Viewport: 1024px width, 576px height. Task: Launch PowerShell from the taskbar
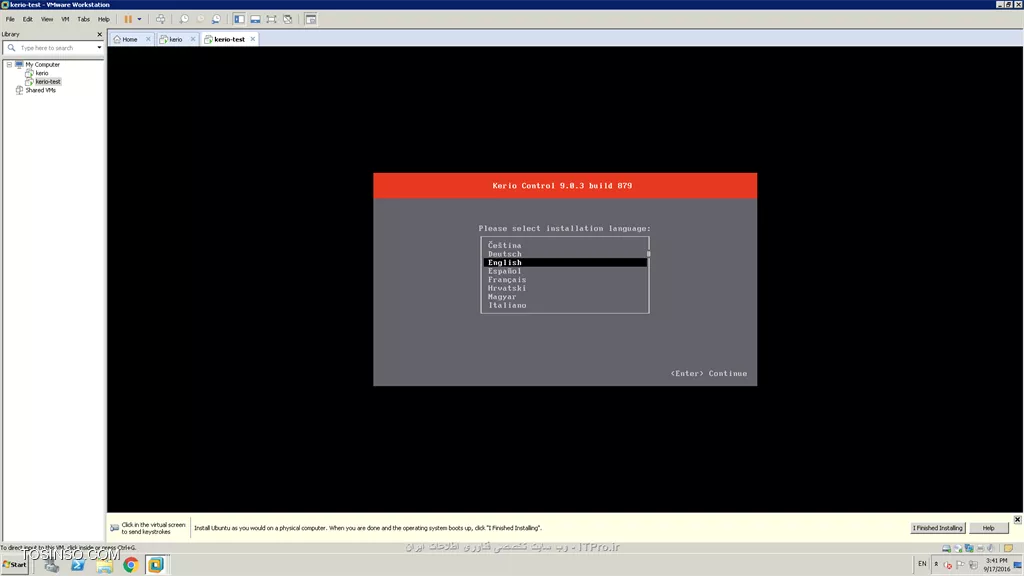click(78, 565)
